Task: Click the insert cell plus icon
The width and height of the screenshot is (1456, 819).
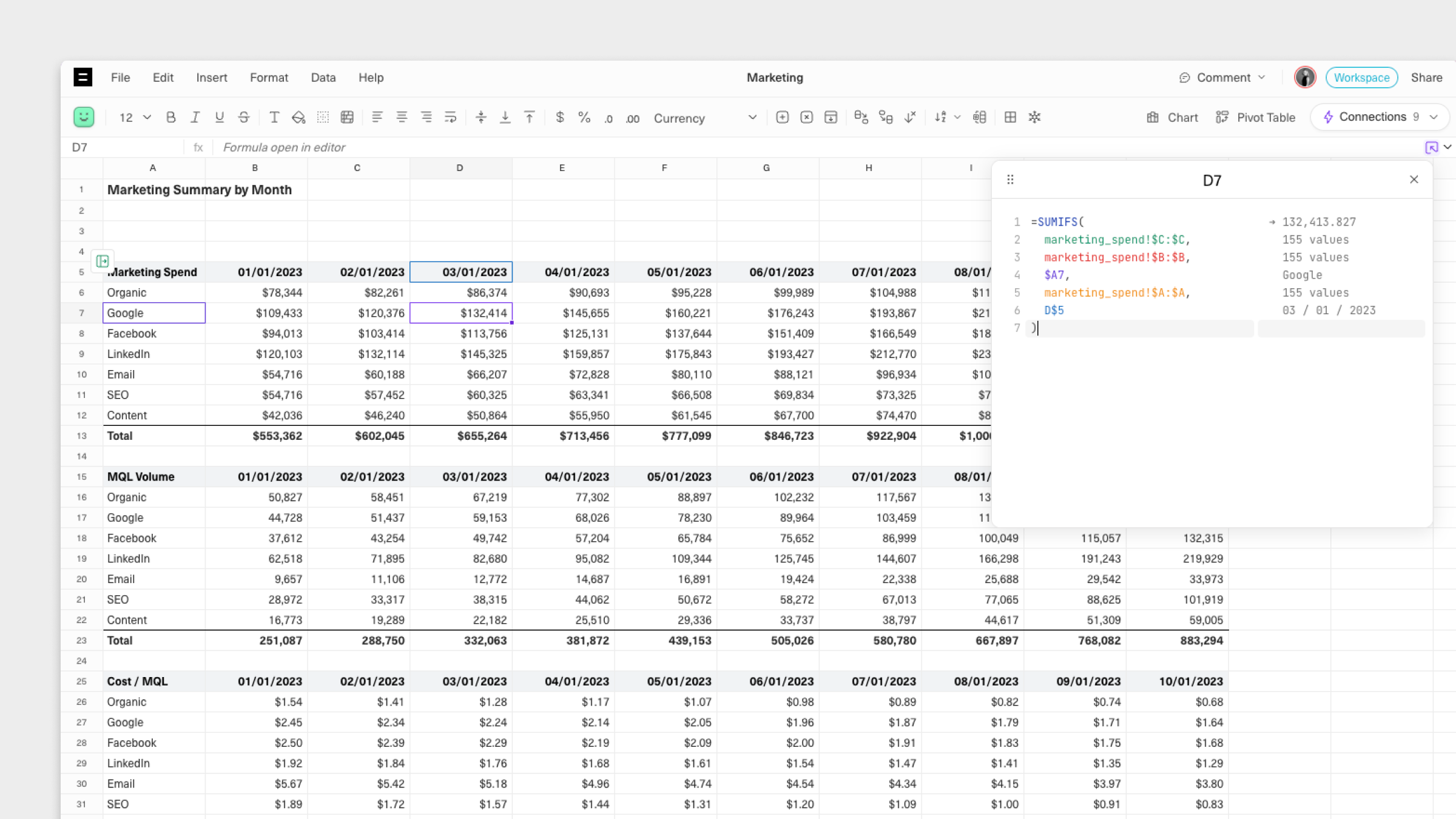Action: pyautogui.click(x=783, y=117)
